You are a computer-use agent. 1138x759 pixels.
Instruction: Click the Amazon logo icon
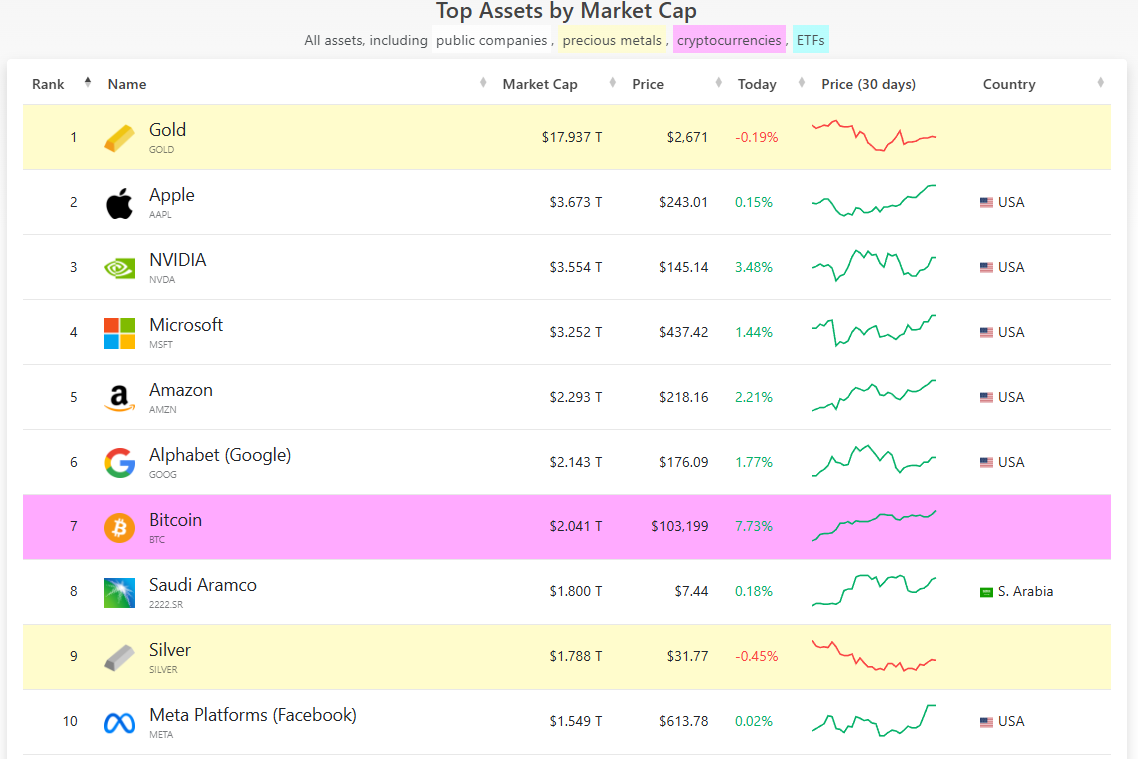(x=119, y=398)
